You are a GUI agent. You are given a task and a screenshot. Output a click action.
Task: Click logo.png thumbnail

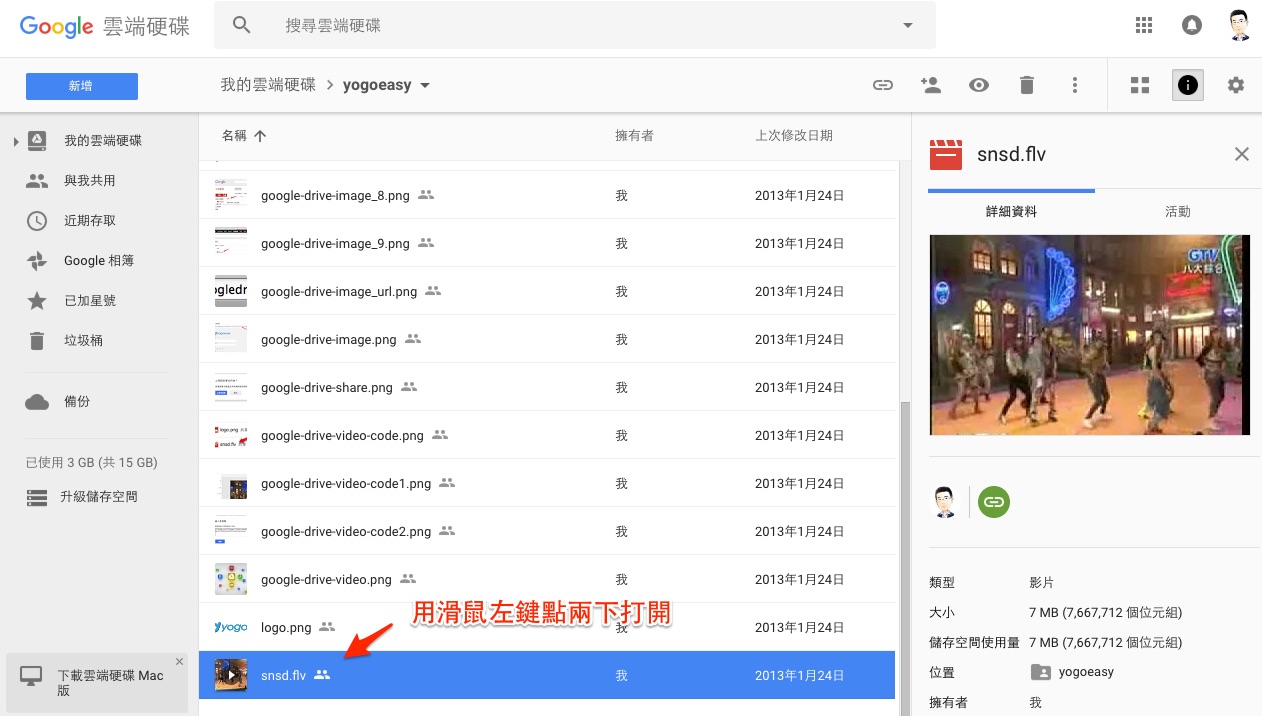pyautogui.click(x=231, y=627)
